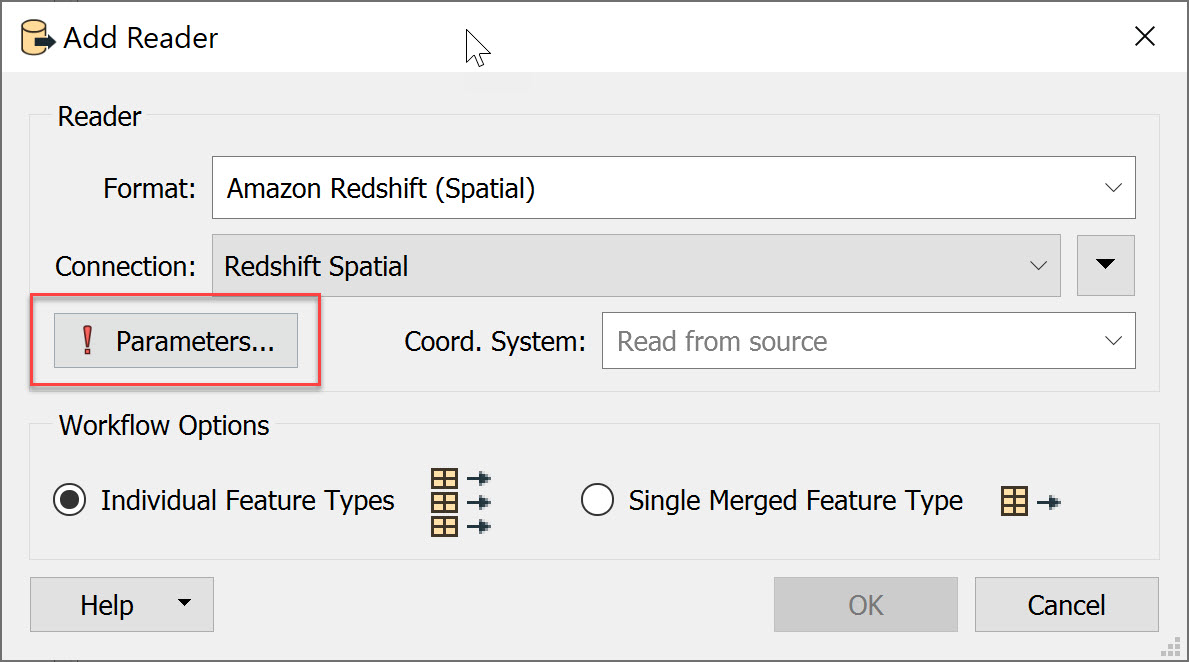The height and width of the screenshot is (662, 1189).
Task: Click the OK button
Action: [x=865, y=605]
